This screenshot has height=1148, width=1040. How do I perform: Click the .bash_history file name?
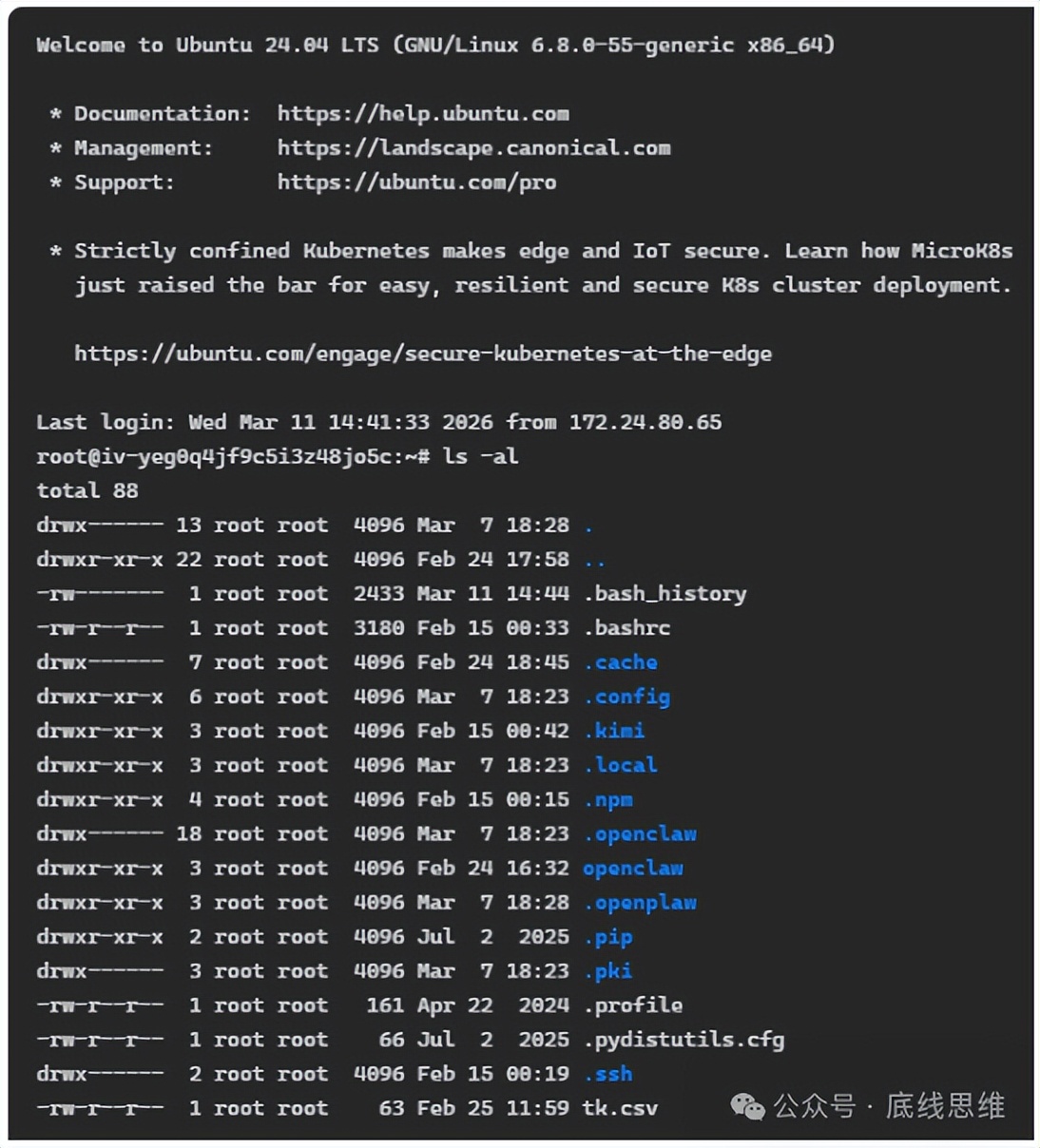click(665, 594)
